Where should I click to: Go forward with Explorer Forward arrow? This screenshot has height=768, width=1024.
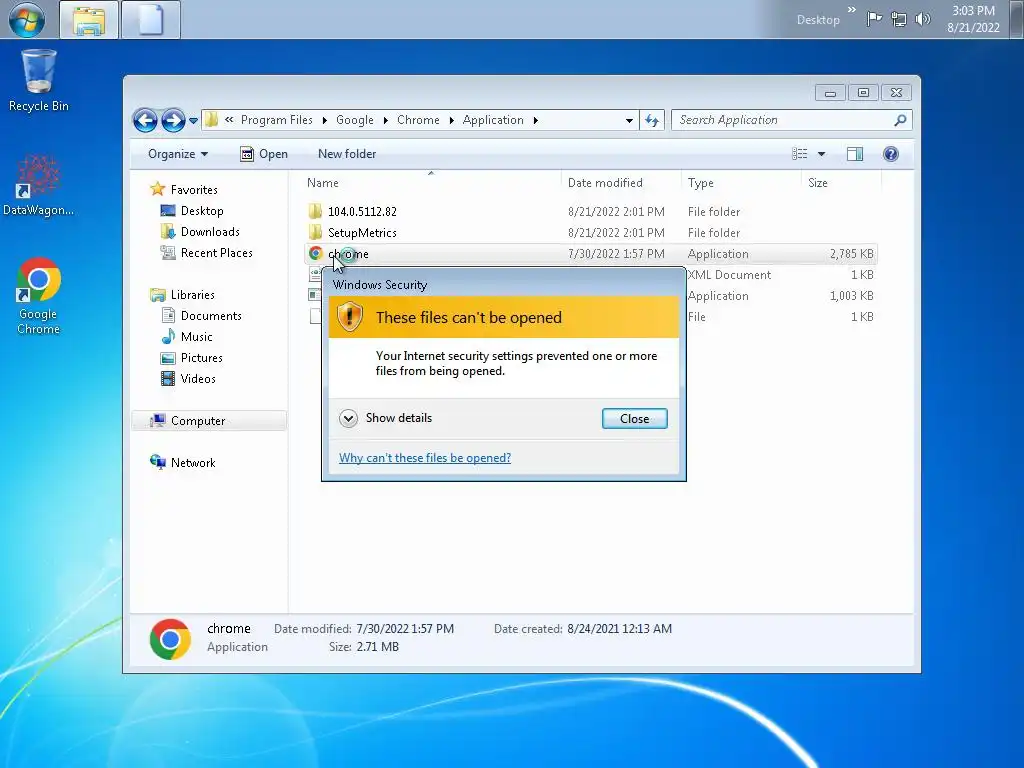tap(173, 120)
